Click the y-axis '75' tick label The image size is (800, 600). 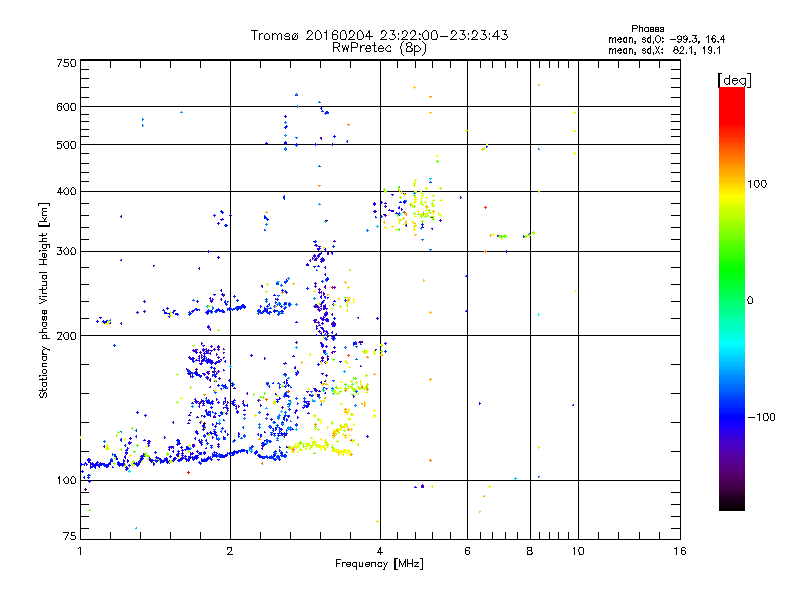tap(70, 536)
